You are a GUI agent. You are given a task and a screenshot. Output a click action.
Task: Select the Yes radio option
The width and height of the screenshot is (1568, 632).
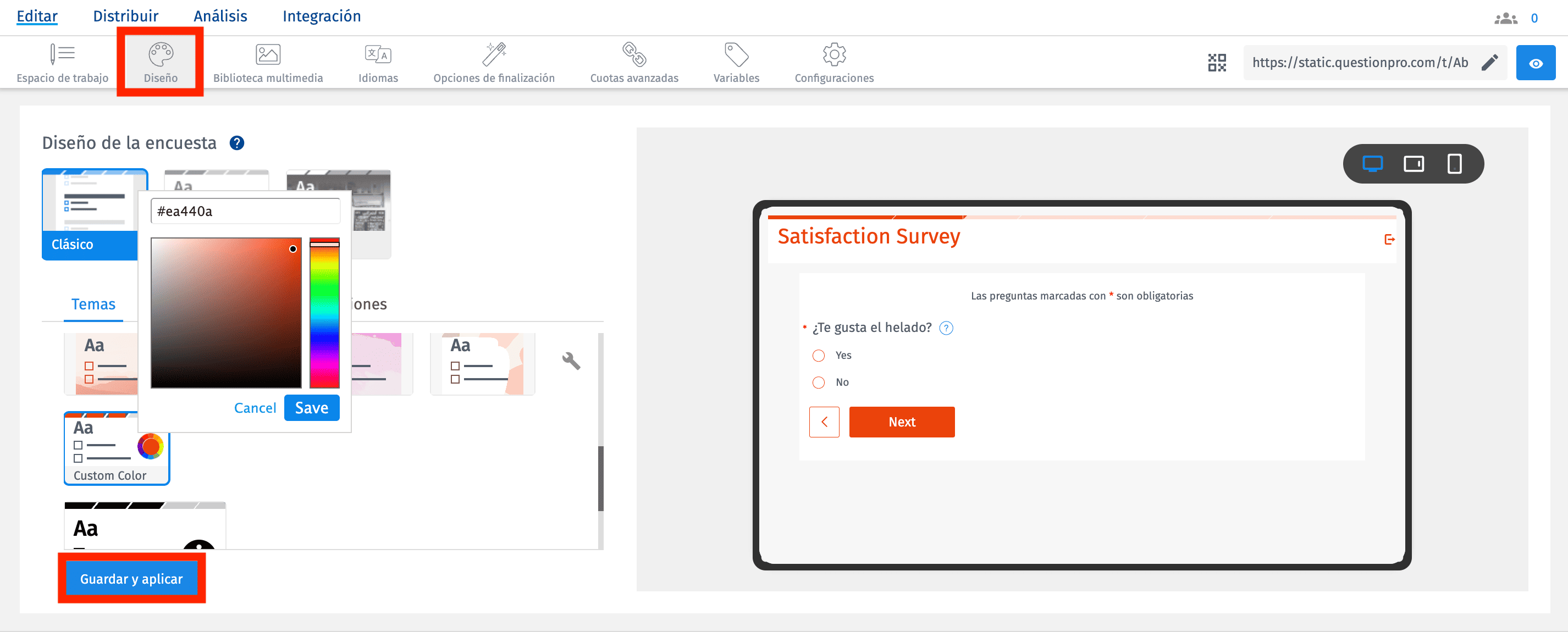click(819, 355)
